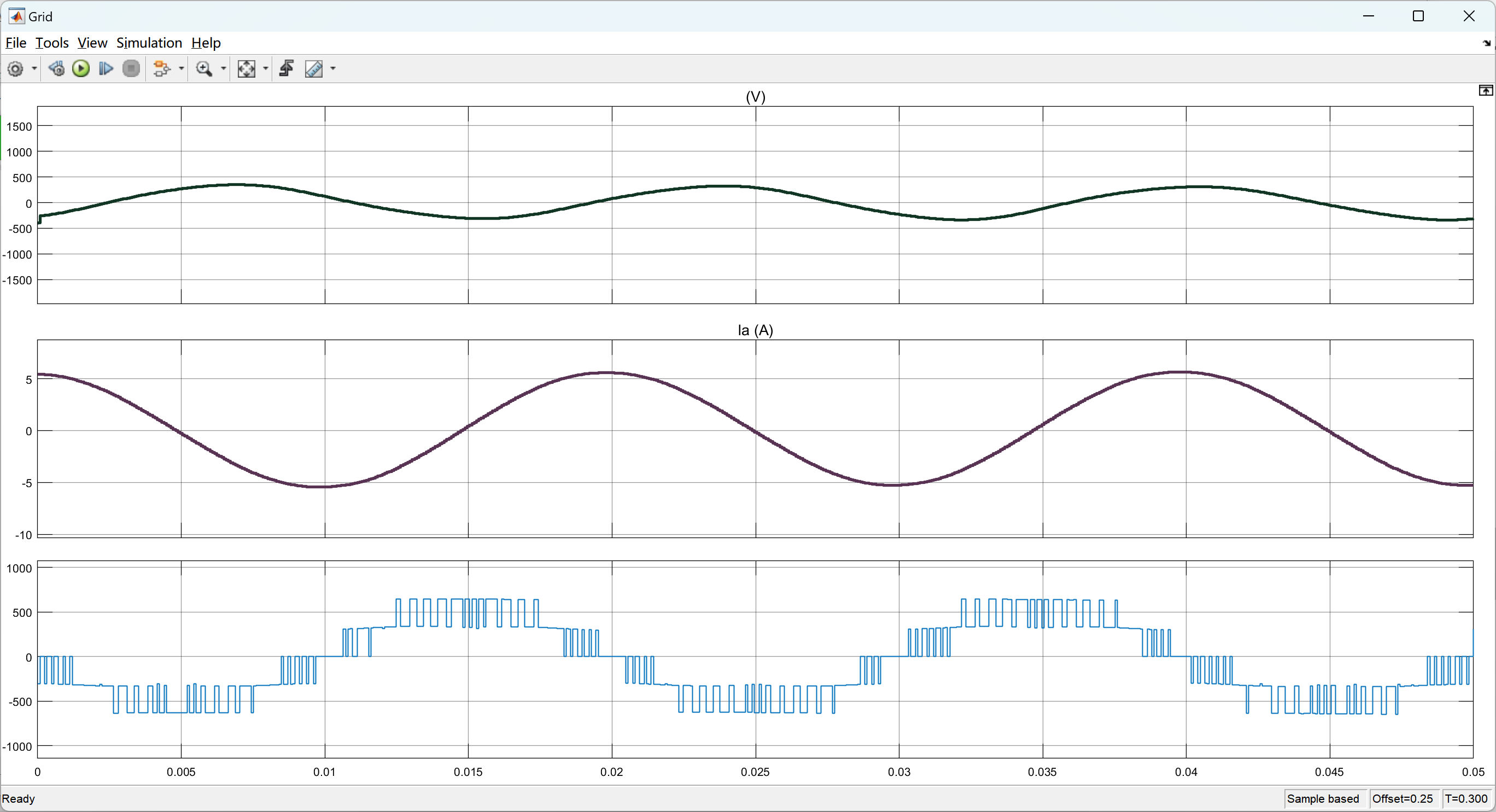This screenshot has width=1496, height=812.
Task: Select the Zoom magnifier tool
Action: 204,69
